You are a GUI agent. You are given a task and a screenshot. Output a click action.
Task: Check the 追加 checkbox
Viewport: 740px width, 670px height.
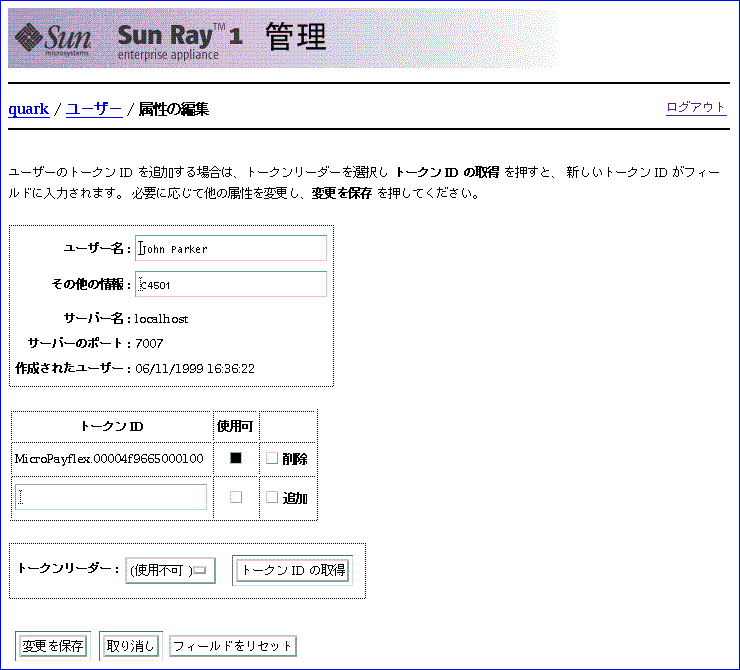pyautogui.click(x=271, y=497)
